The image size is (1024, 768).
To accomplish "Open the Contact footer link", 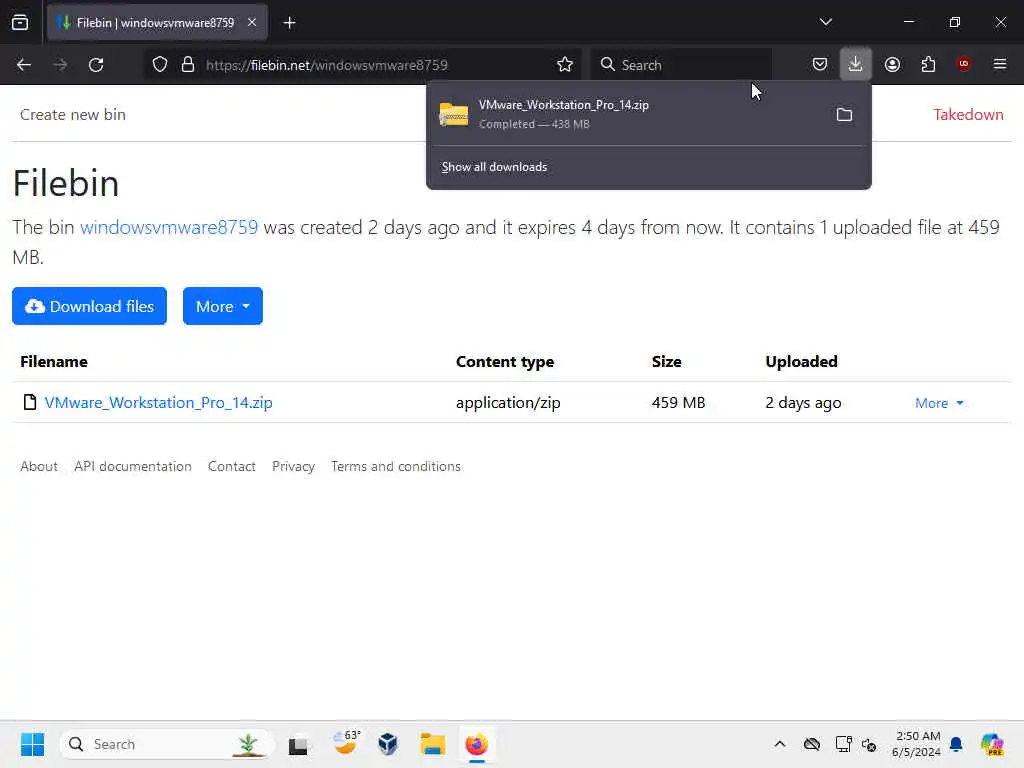I will coord(231,466).
